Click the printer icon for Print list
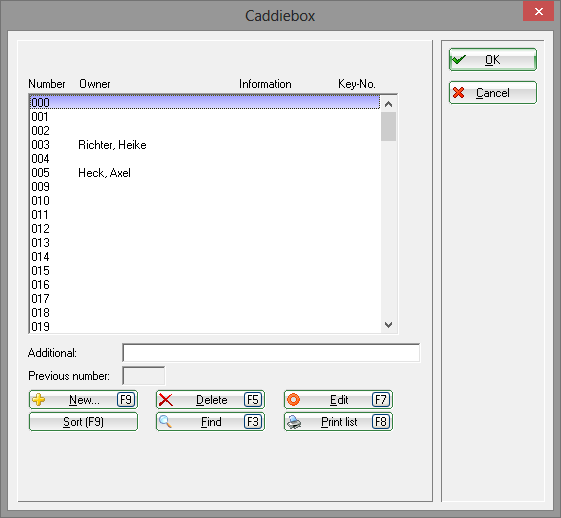The height and width of the screenshot is (518, 561). coord(294,422)
